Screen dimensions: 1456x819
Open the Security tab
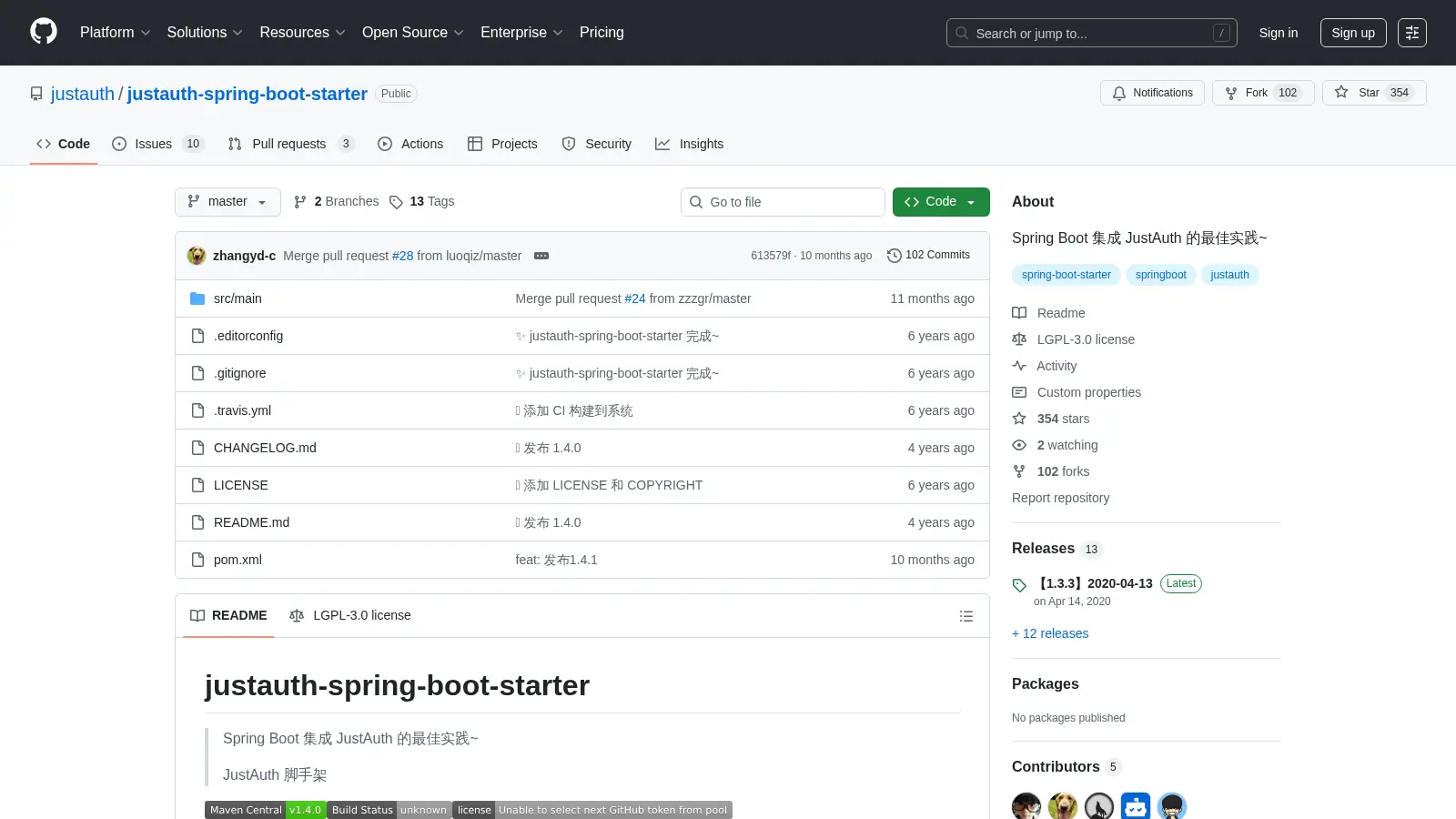point(597,144)
